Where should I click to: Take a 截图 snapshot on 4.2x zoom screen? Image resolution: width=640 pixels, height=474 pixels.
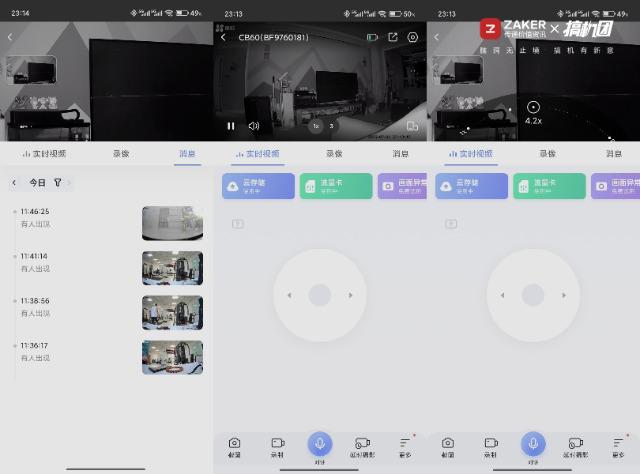[x=448, y=447]
